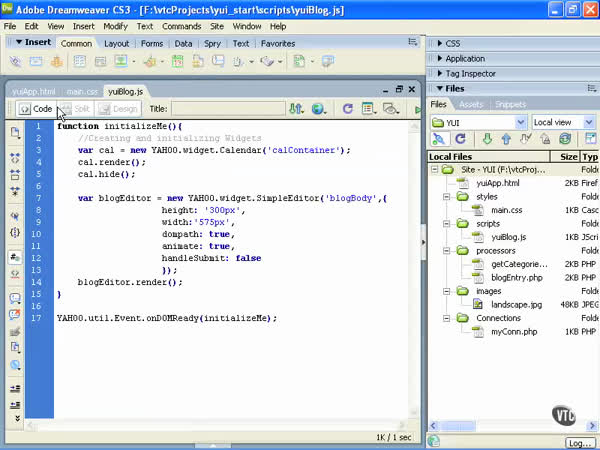Screen dimensions: 600x450
Task: Click the Refresh icon in the Files panel
Action: [x=461, y=139]
